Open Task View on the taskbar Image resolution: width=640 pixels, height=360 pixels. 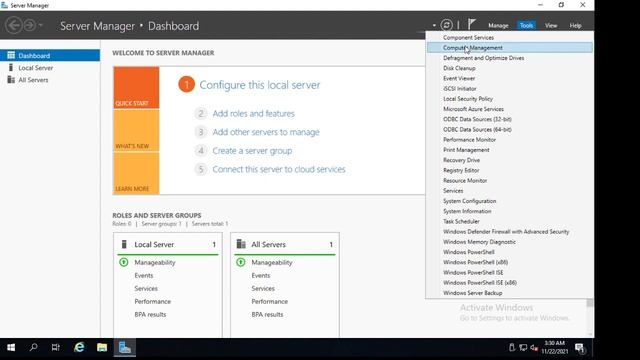56,347
